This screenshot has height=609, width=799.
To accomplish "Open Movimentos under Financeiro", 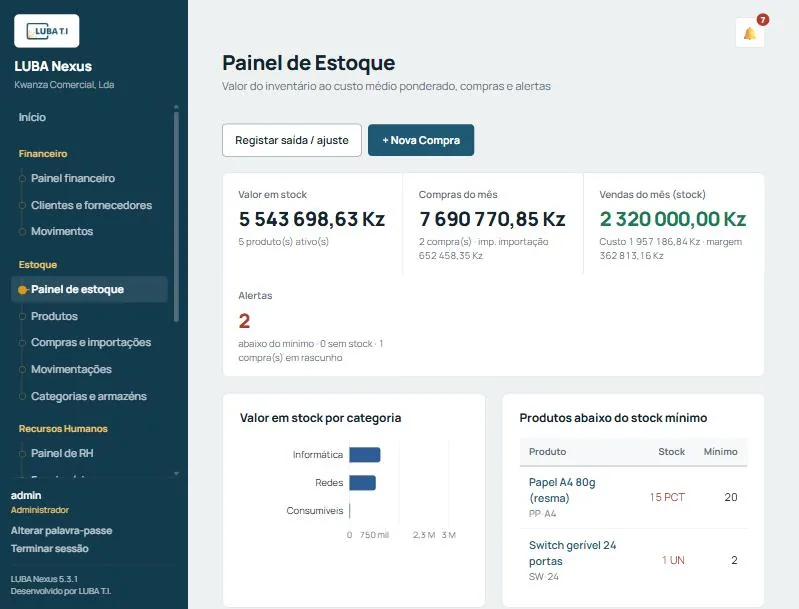I will coord(62,231).
